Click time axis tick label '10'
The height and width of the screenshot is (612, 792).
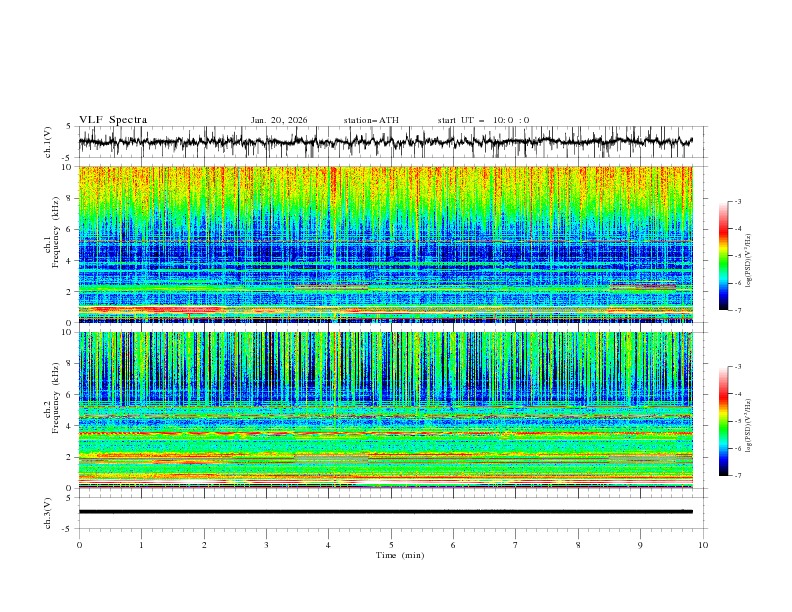[703, 545]
